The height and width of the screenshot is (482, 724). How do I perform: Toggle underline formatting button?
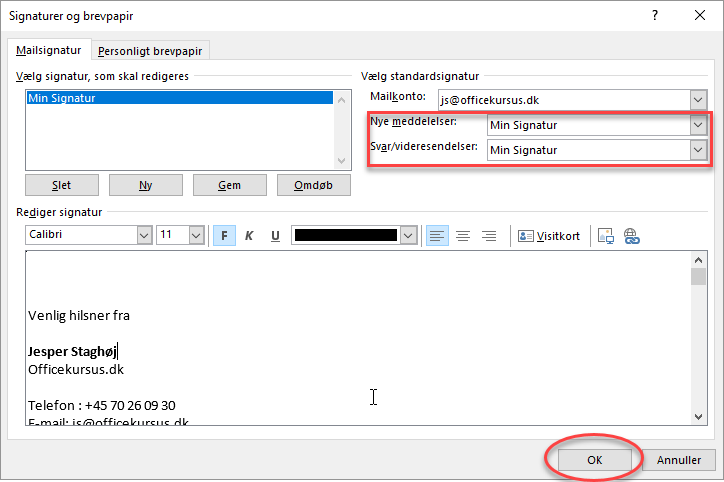pos(275,236)
